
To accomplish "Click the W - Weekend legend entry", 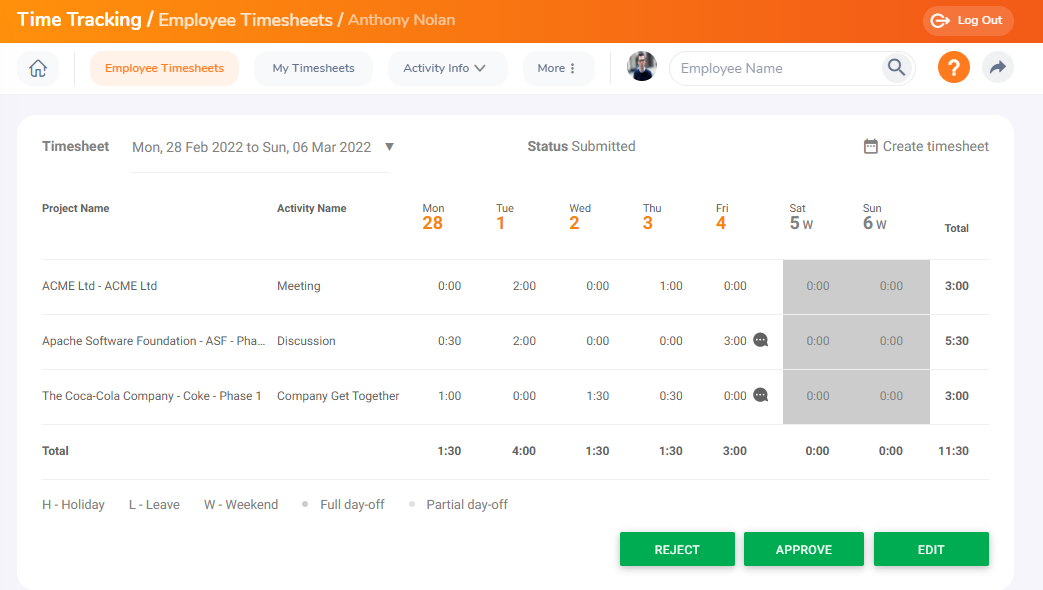I will pos(241,505).
